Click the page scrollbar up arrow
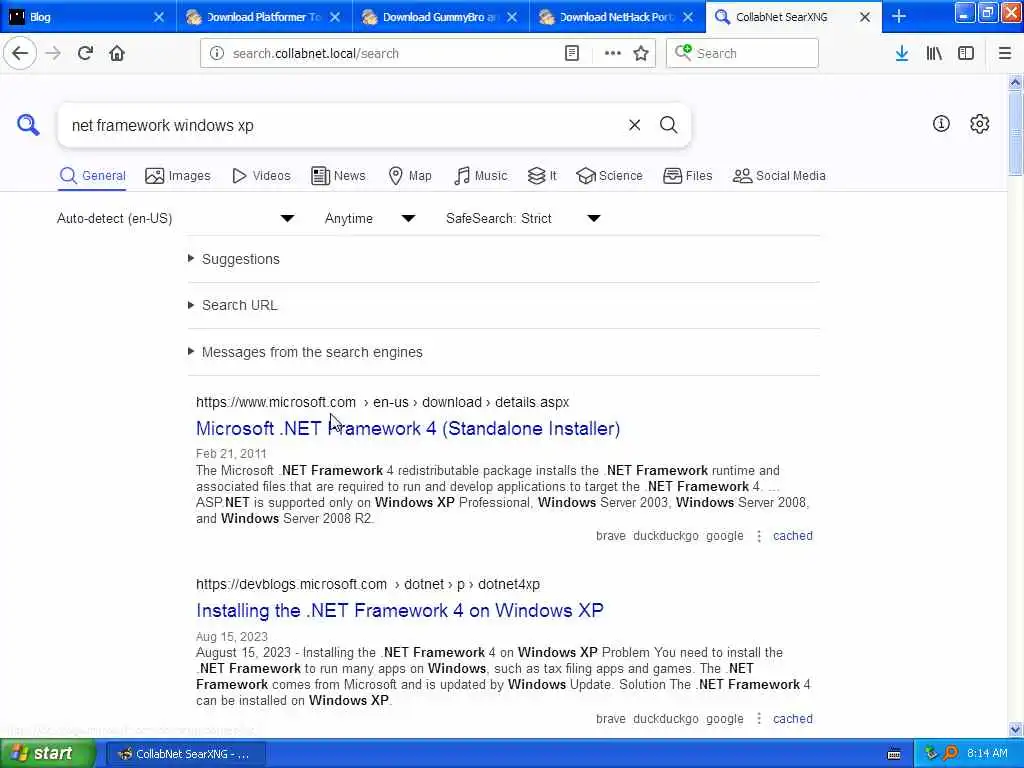Image resolution: width=1024 pixels, height=768 pixels. [x=1015, y=83]
